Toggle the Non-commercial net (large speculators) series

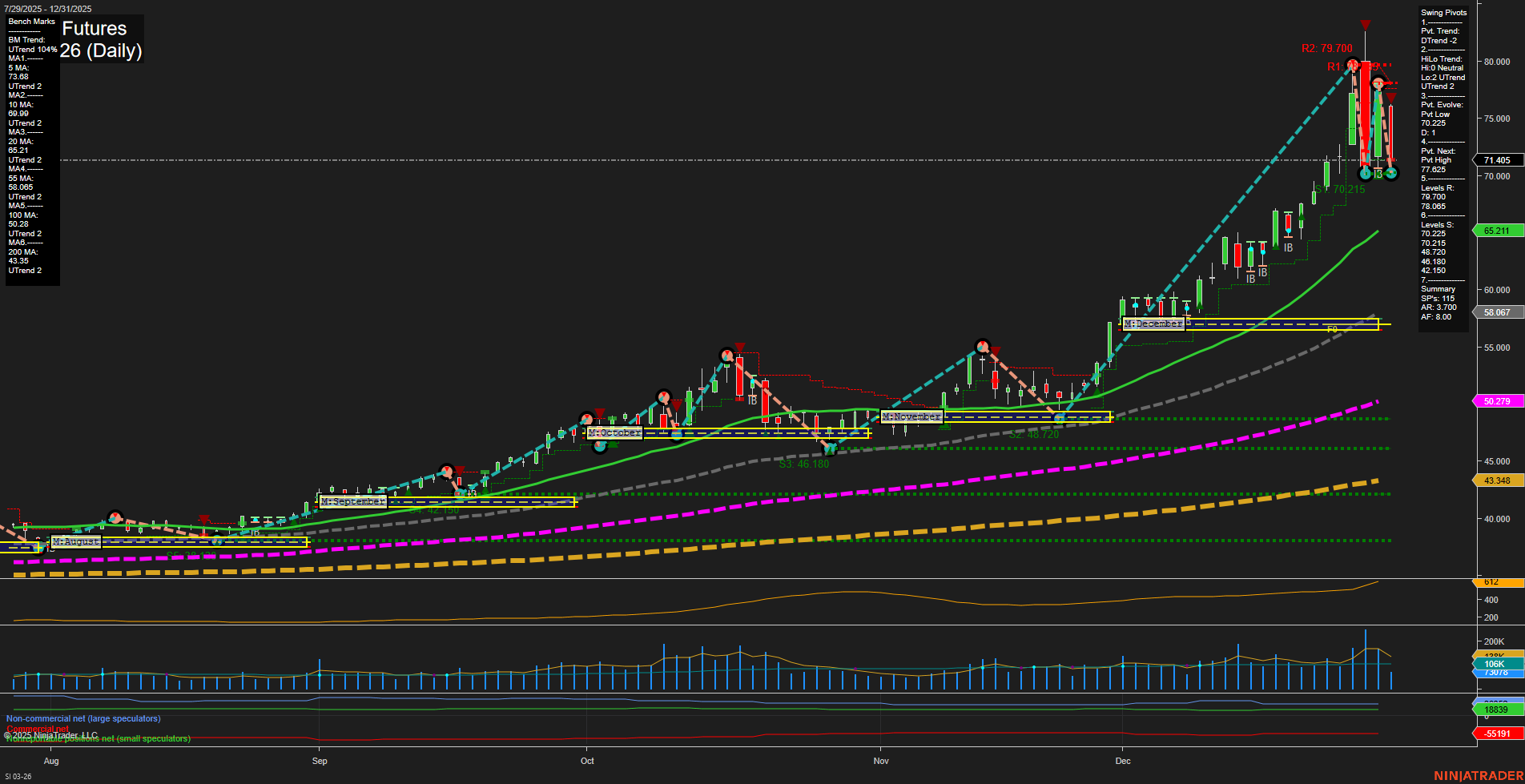[x=82, y=718]
